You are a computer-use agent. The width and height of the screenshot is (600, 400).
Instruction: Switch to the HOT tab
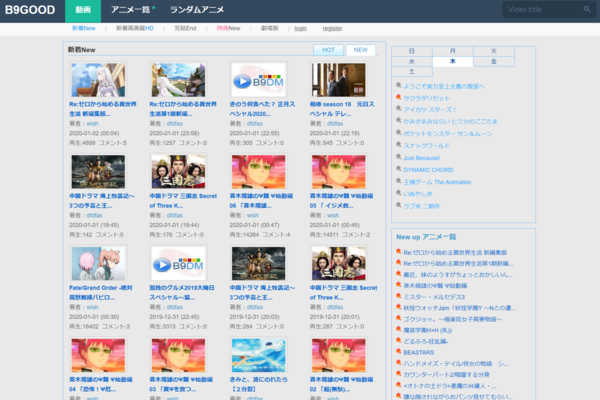(328, 50)
